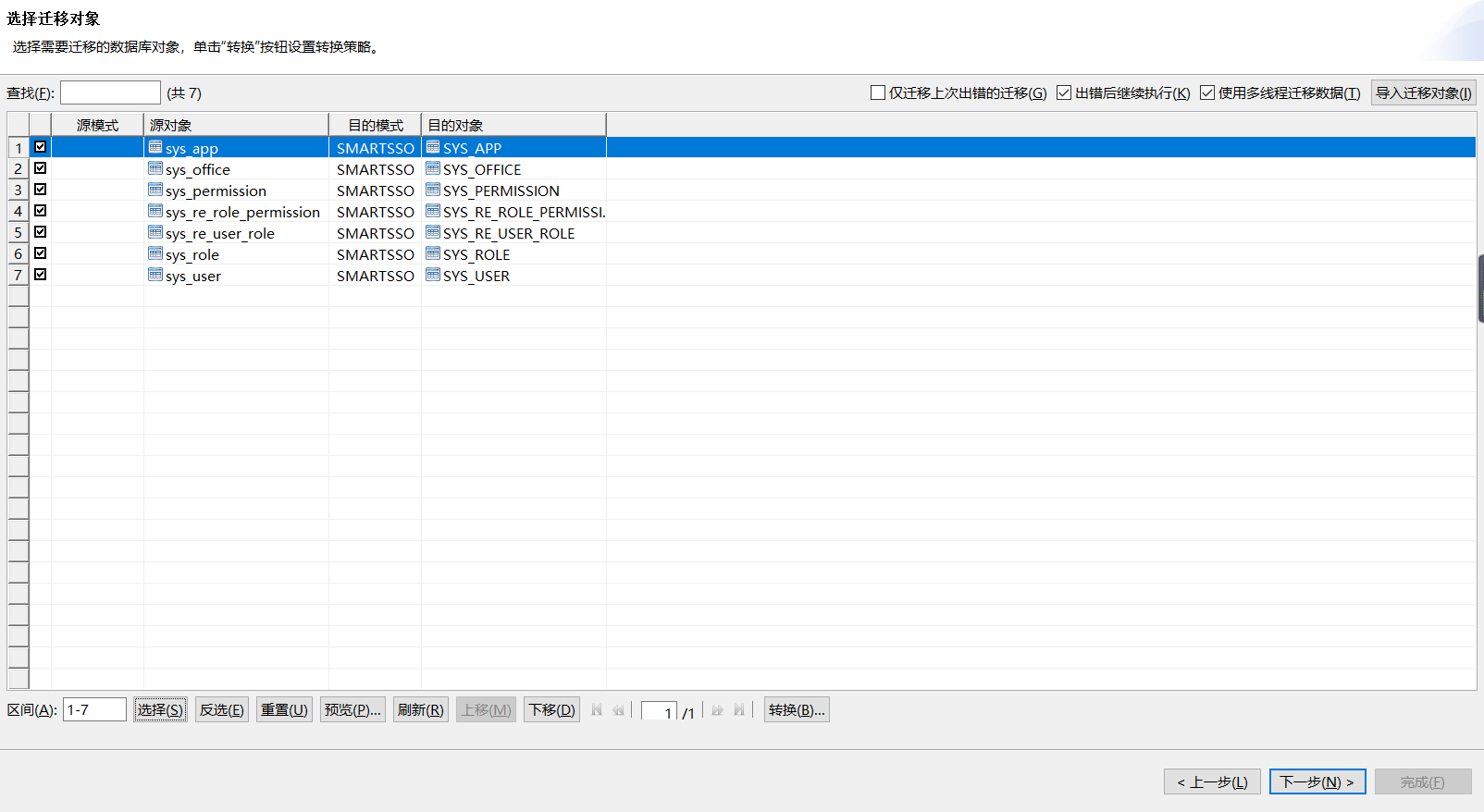Toggle 仅迁移上次出错的迁移(G) checkbox
1484x812 pixels.
click(878, 92)
